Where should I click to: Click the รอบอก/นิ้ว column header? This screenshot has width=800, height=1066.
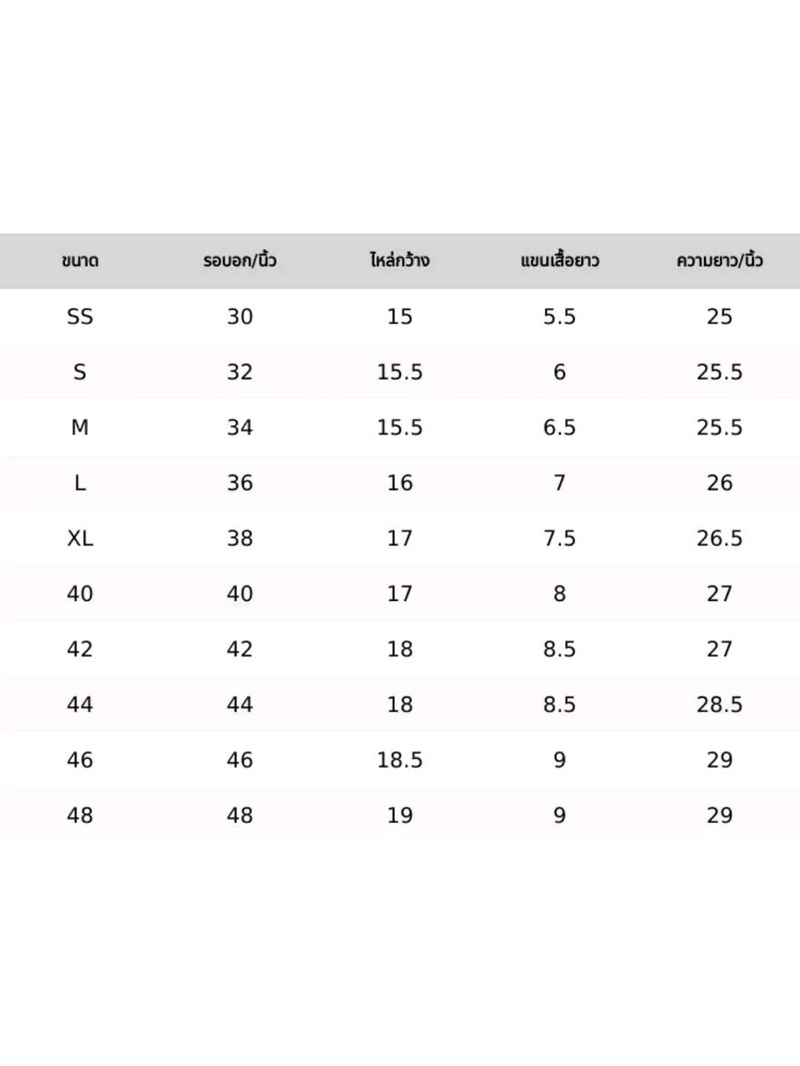(x=240, y=260)
